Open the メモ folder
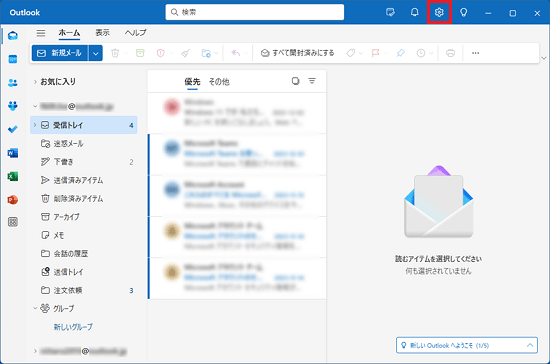The height and width of the screenshot is (364, 550). [84, 235]
